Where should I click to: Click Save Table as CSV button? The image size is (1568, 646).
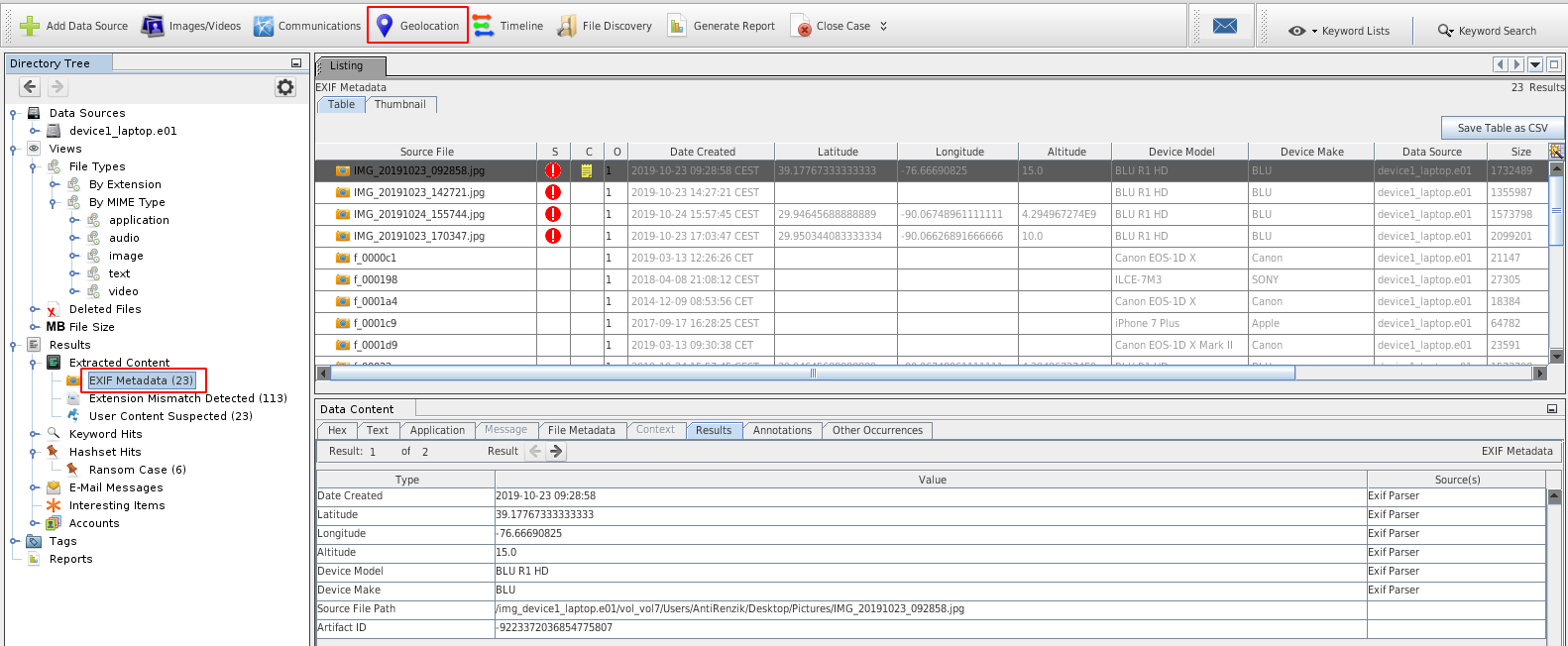pyautogui.click(x=1502, y=128)
